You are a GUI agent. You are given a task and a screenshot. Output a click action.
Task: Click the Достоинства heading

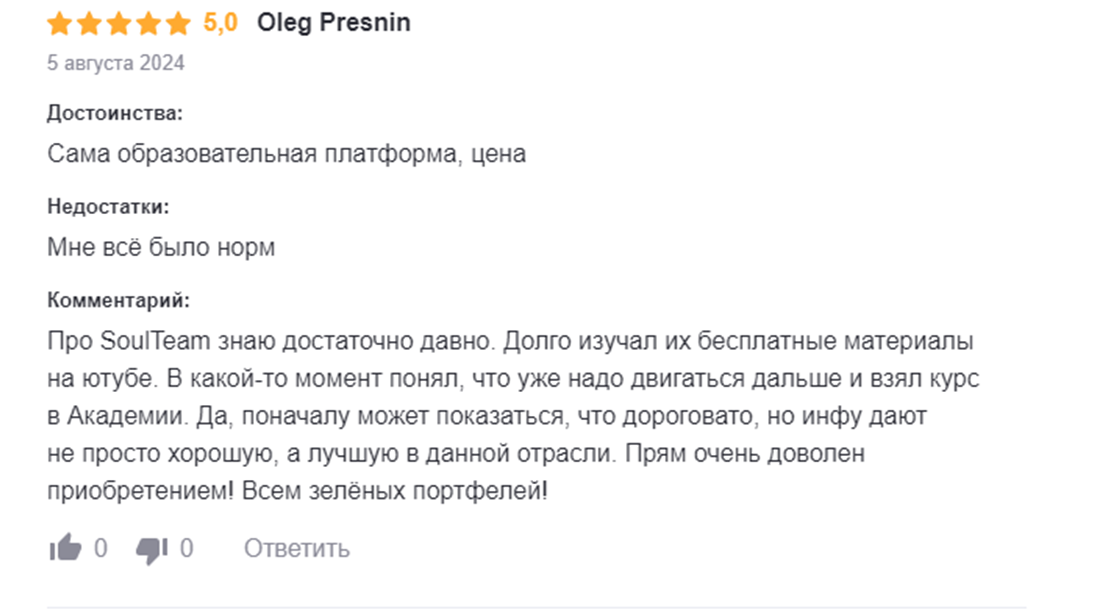tap(115, 113)
